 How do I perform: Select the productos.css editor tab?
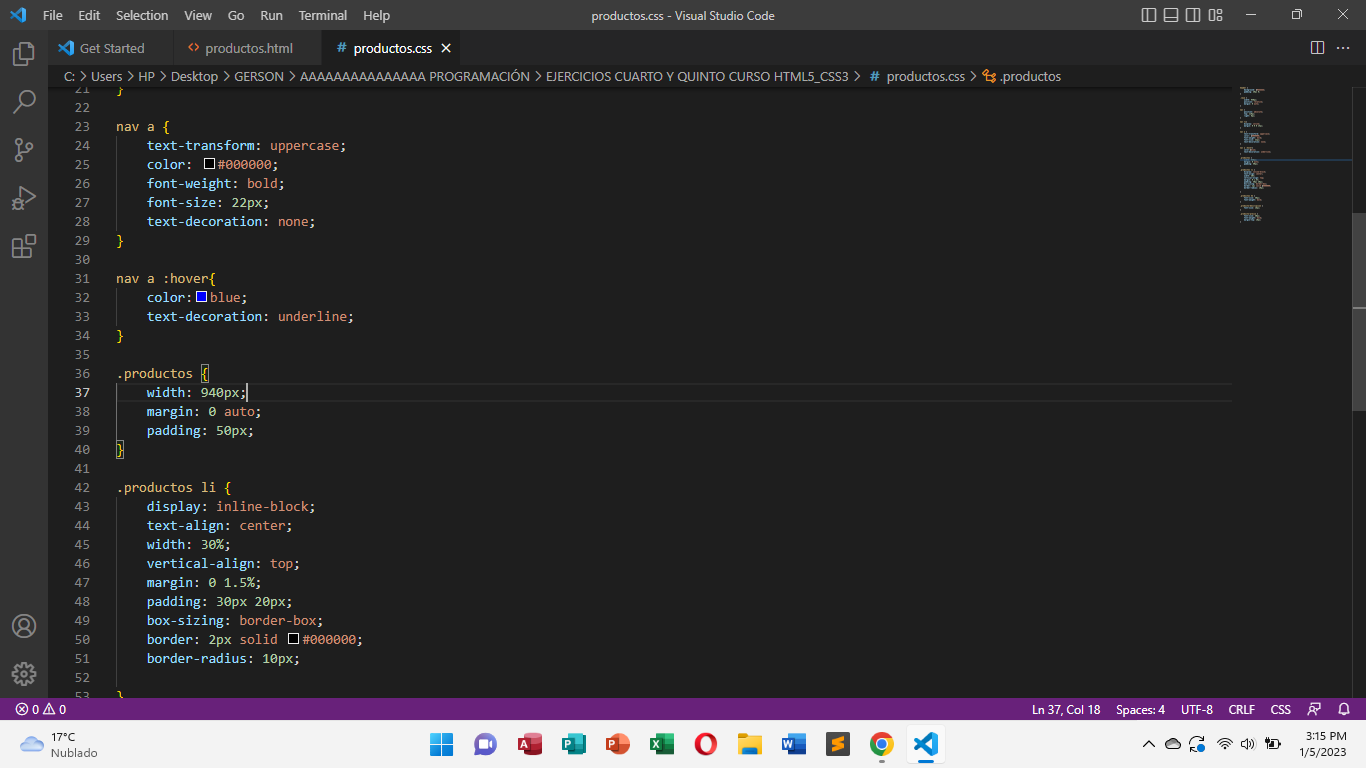click(x=392, y=48)
